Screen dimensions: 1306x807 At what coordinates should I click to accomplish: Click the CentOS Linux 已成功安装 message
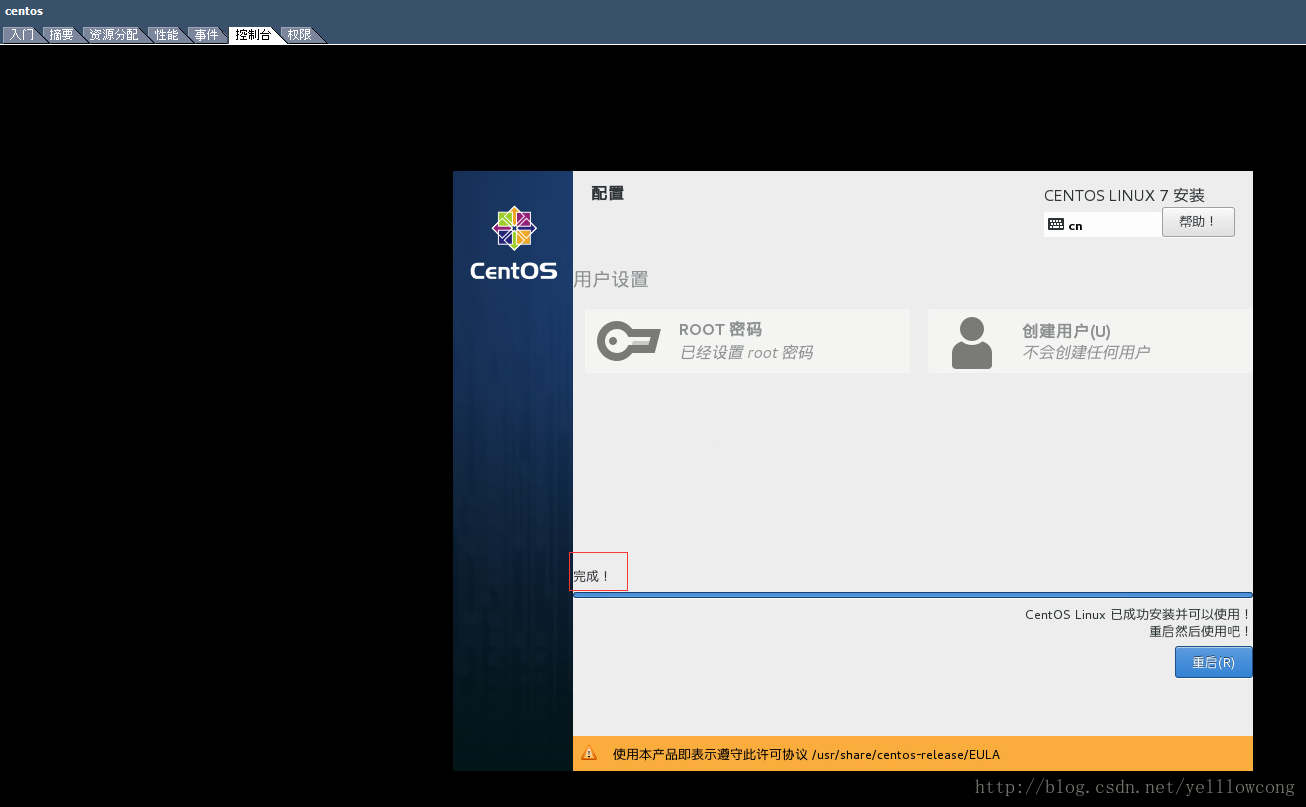click(1138, 615)
